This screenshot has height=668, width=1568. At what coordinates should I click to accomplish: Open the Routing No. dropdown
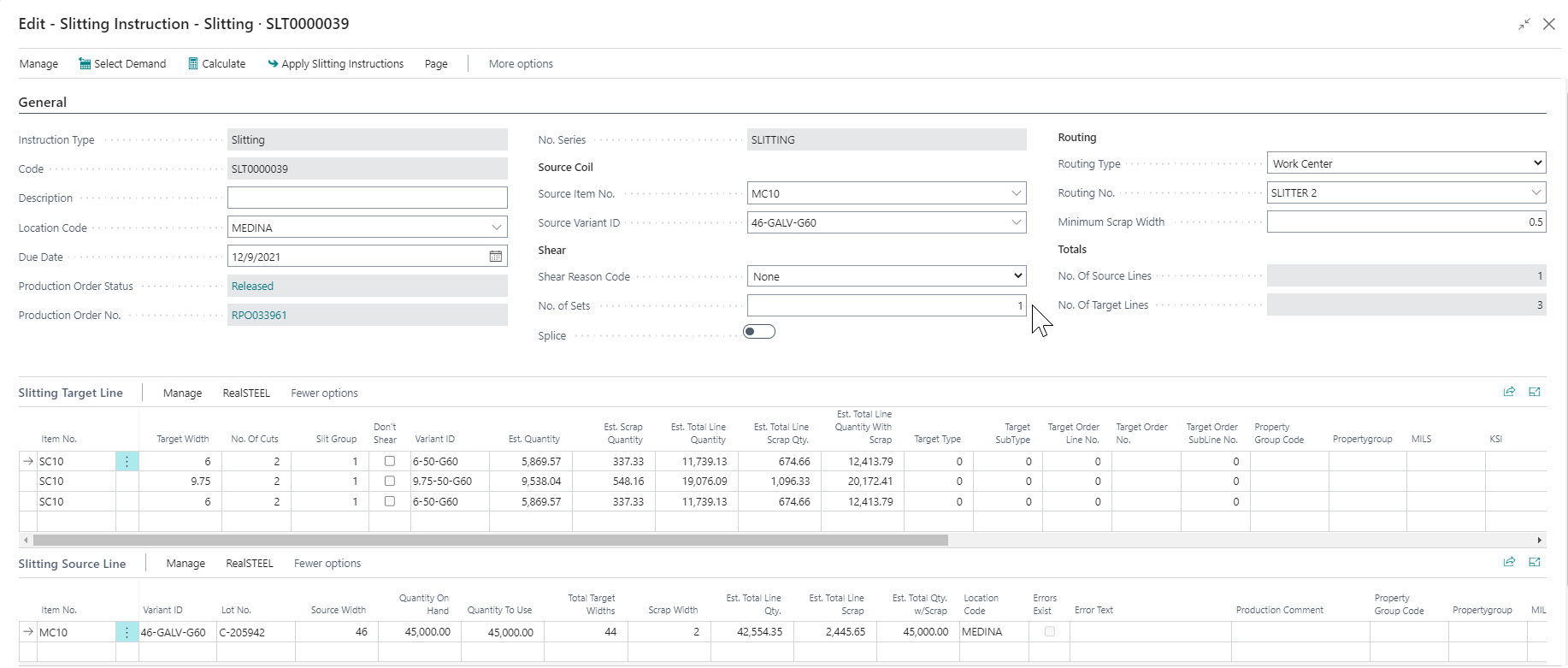[x=1536, y=192]
